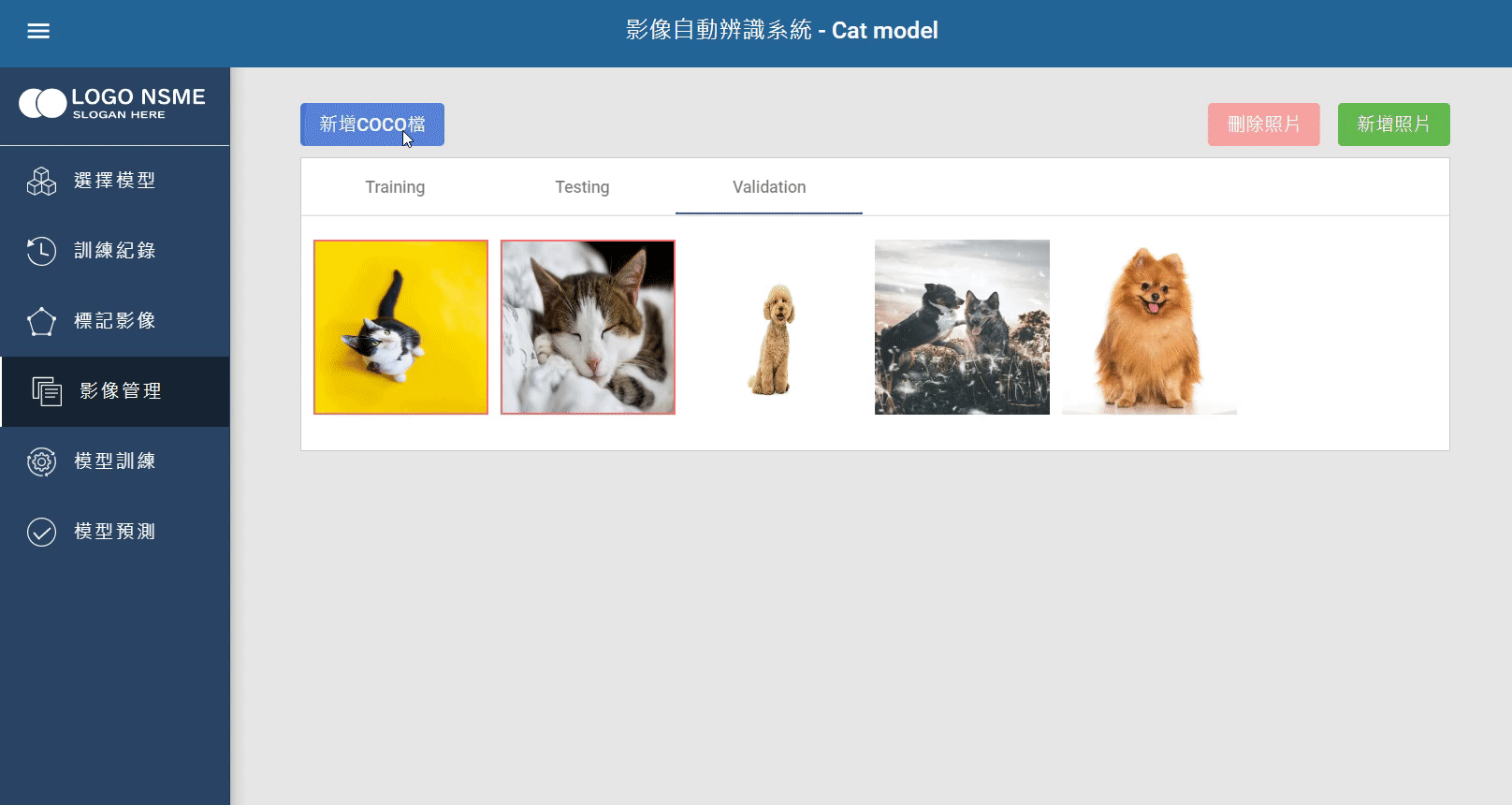Click the 影像自動辨識系統 - Cat model title

pyautogui.click(x=781, y=30)
